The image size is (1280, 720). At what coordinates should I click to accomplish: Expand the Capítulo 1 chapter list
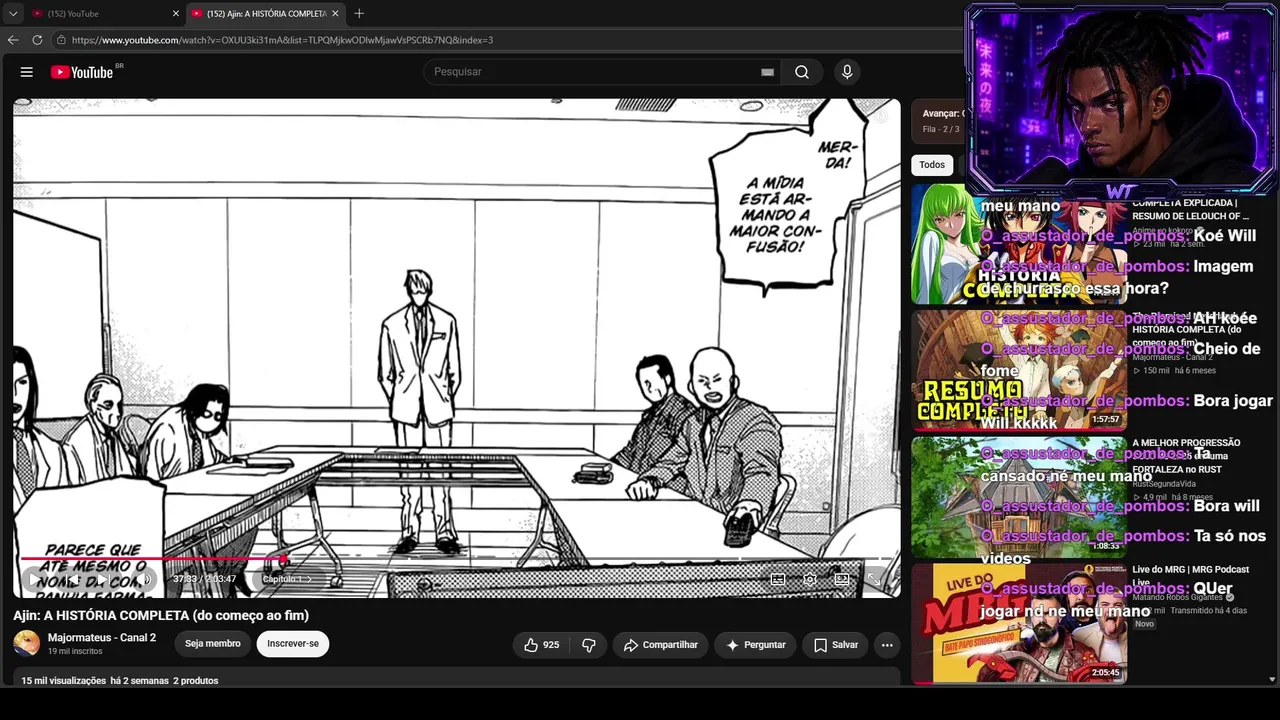click(287, 579)
